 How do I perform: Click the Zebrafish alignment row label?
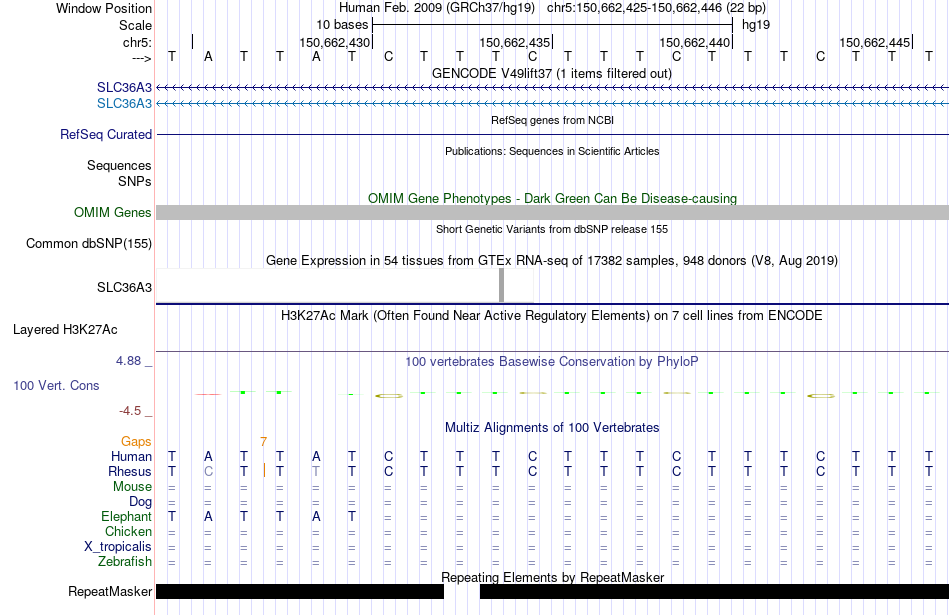(x=124, y=562)
